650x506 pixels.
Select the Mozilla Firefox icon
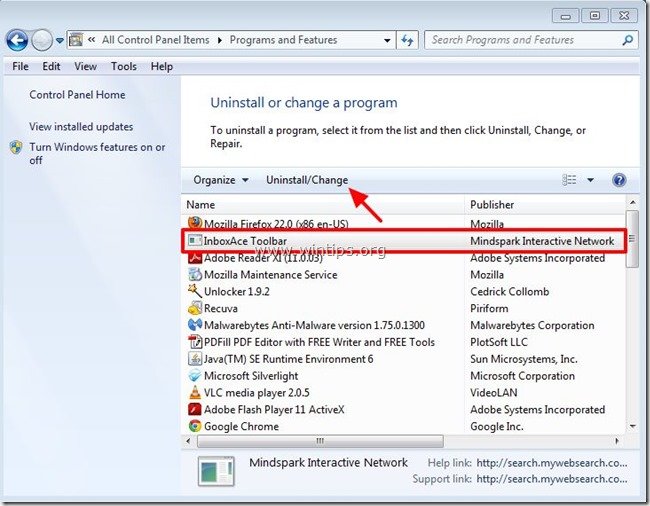pos(195,223)
